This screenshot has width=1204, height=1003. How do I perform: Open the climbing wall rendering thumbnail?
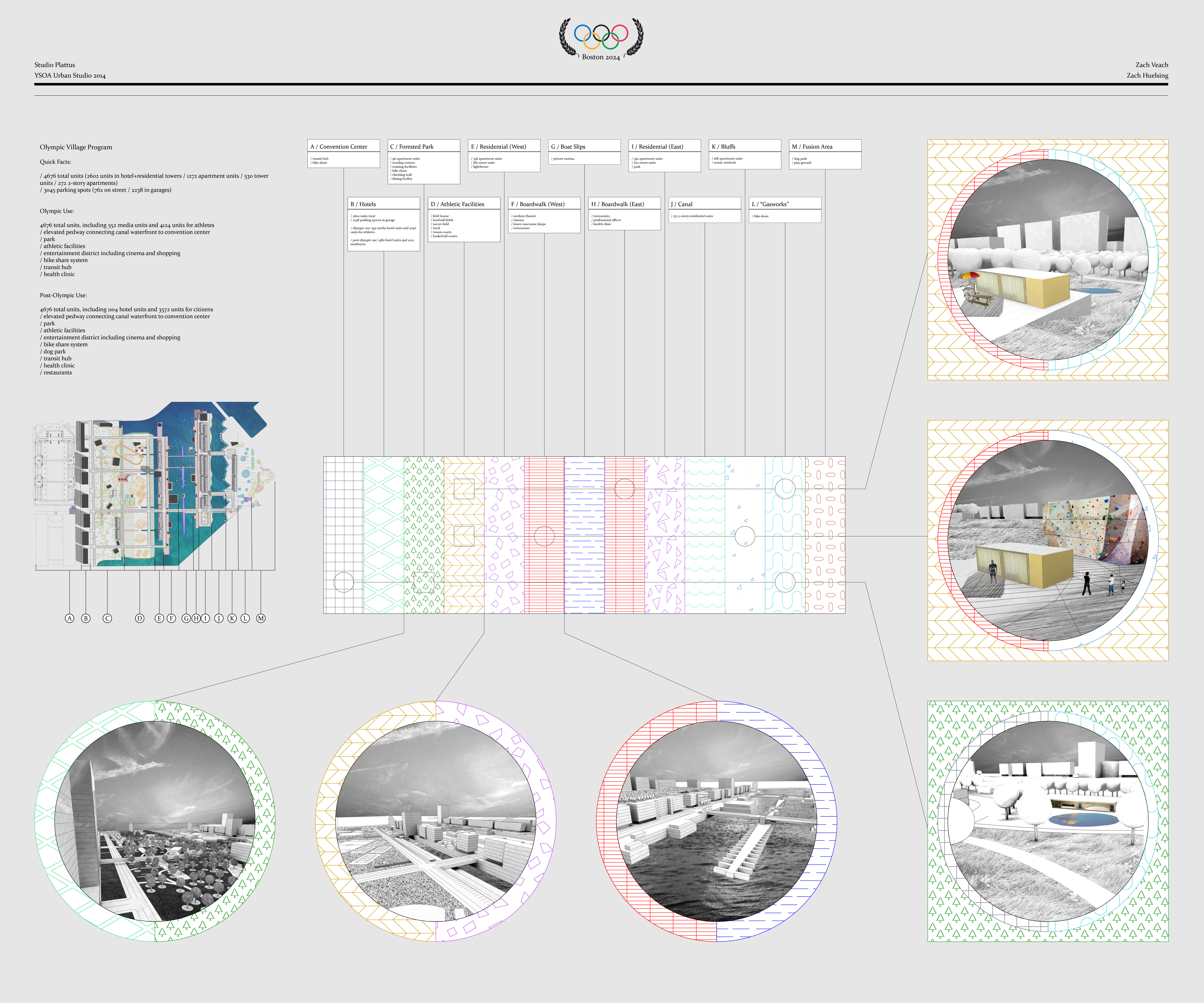pos(1047,541)
